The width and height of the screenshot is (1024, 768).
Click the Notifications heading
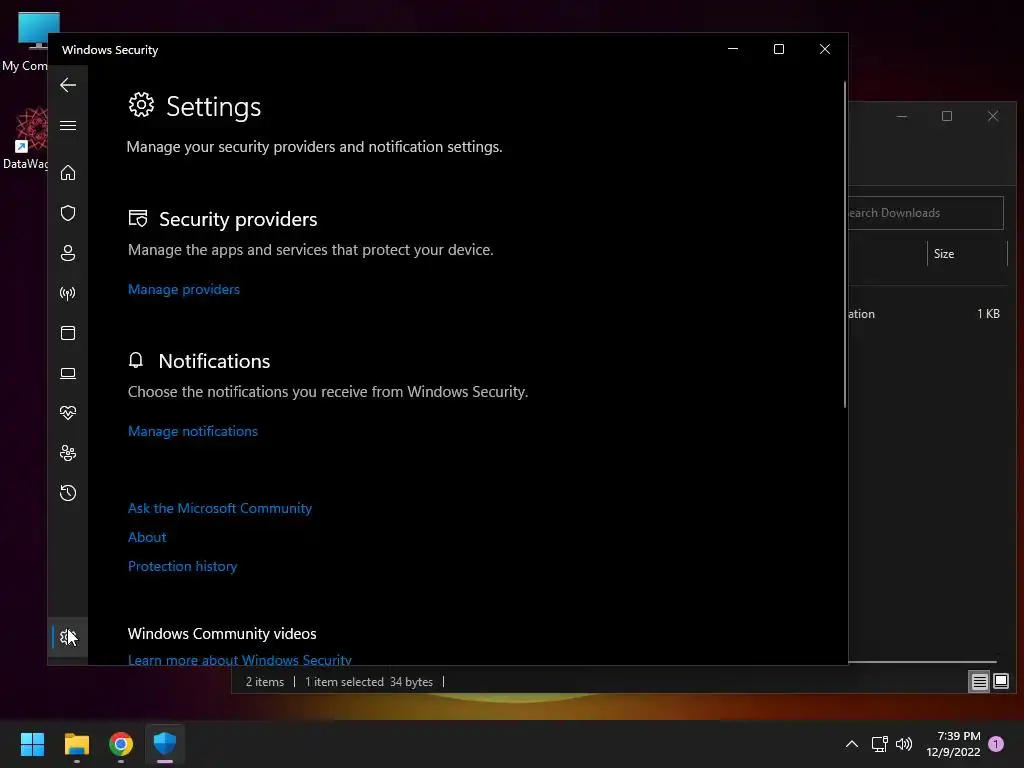click(x=214, y=361)
